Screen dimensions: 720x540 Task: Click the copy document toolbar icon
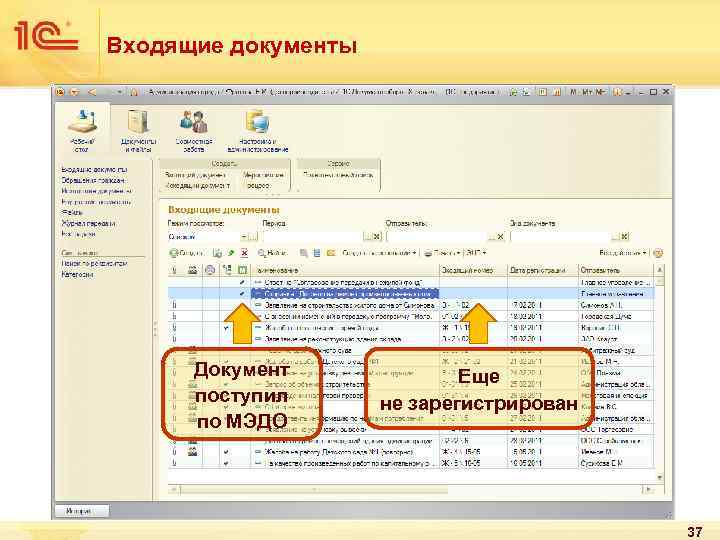(218, 253)
